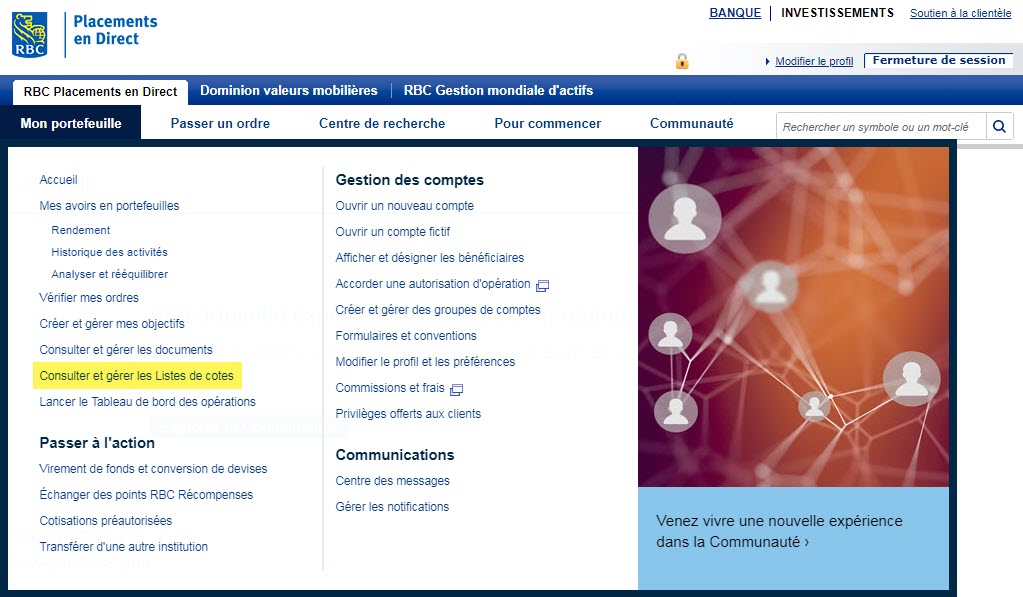Click Modifier le profil link
This screenshot has width=1023, height=597.
pyautogui.click(x=814, y=61)
